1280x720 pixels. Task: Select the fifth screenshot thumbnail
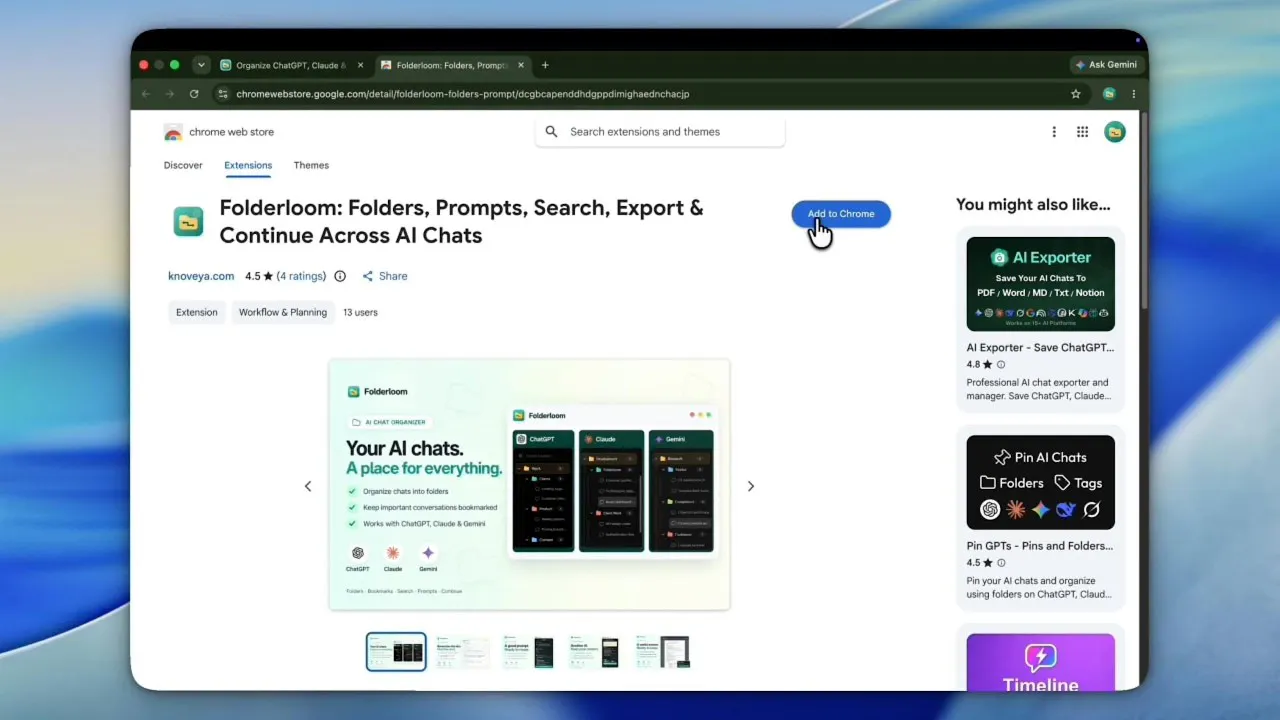662,652
